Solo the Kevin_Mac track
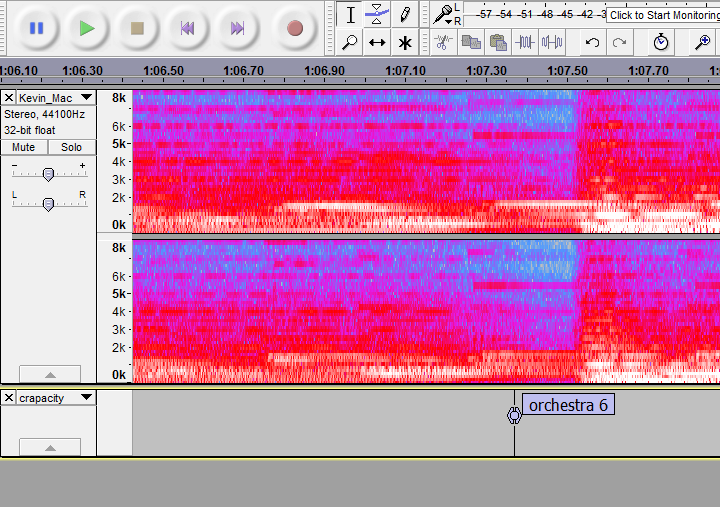This screenshot has height=507, width=720. [x=71, y=147]
